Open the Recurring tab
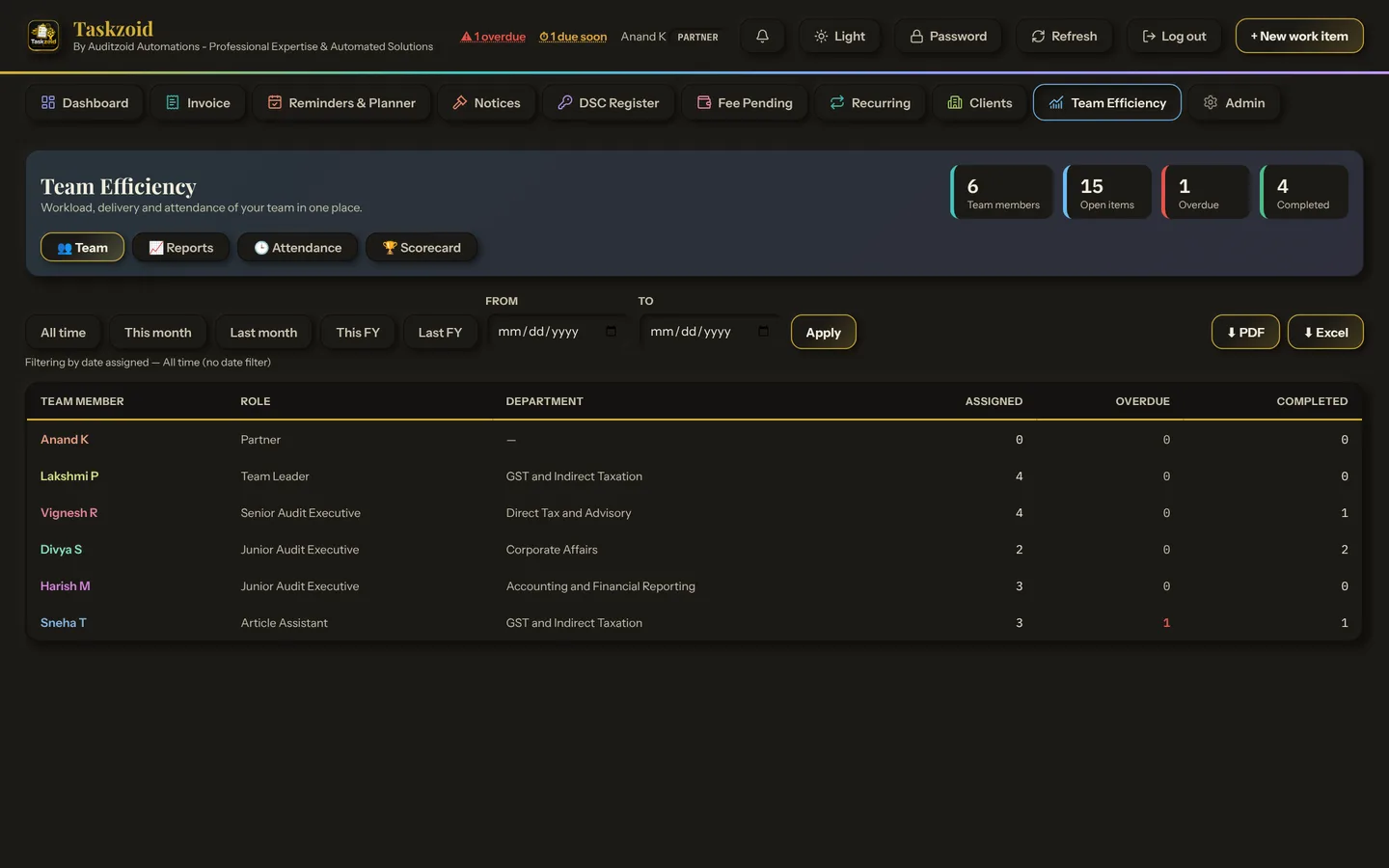 [870, 102]
